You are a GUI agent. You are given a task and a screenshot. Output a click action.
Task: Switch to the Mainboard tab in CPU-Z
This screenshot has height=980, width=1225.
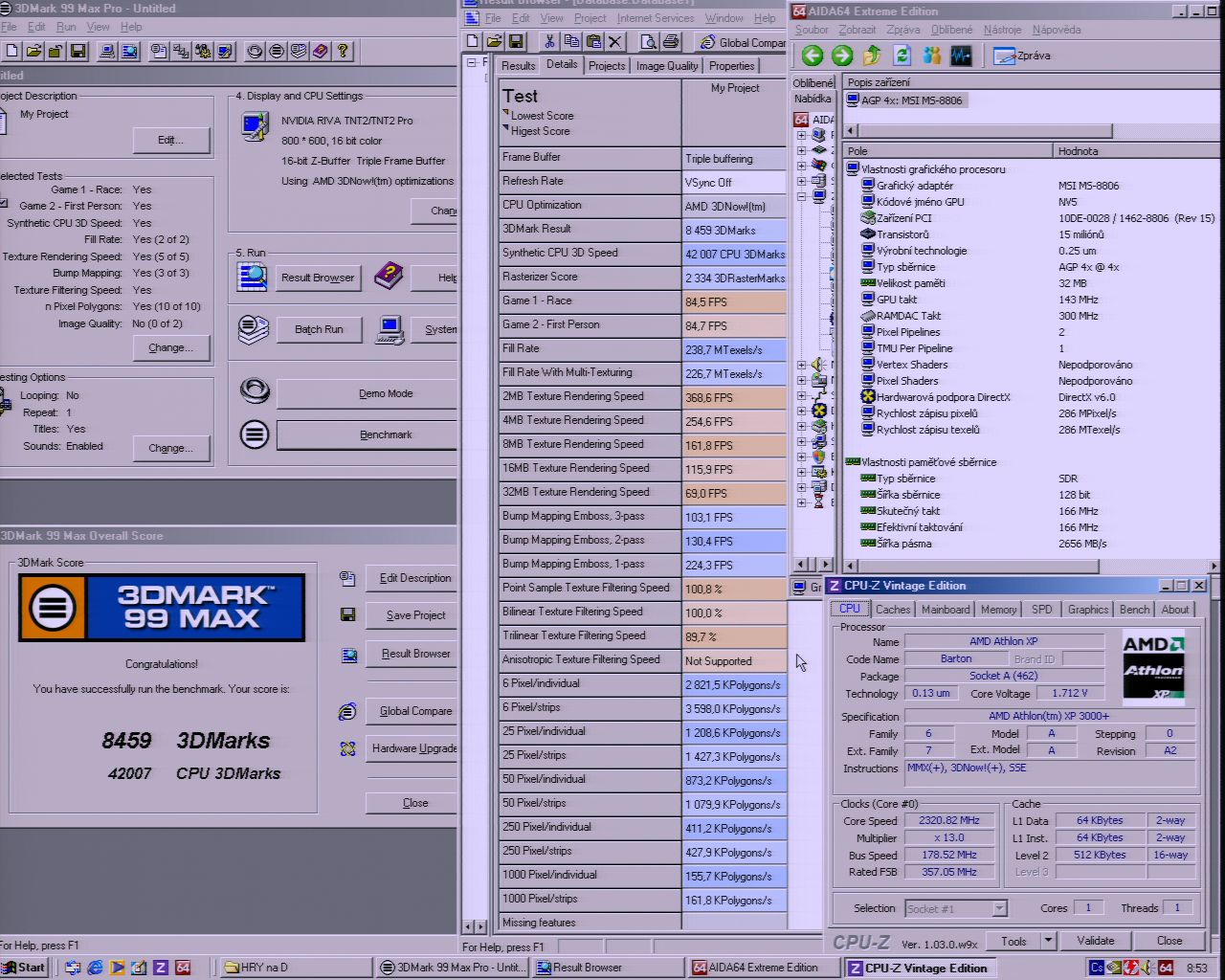(x=946, y=610)
